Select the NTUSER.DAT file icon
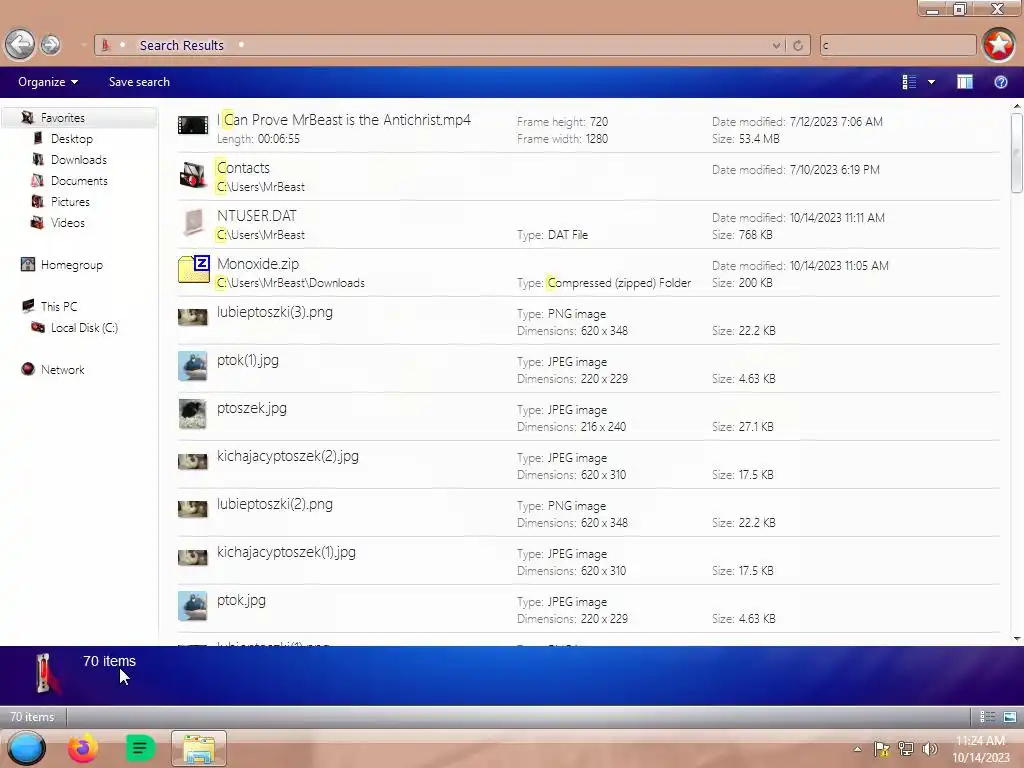Viewport: 1024px width, 768px height. coord(193,223)
